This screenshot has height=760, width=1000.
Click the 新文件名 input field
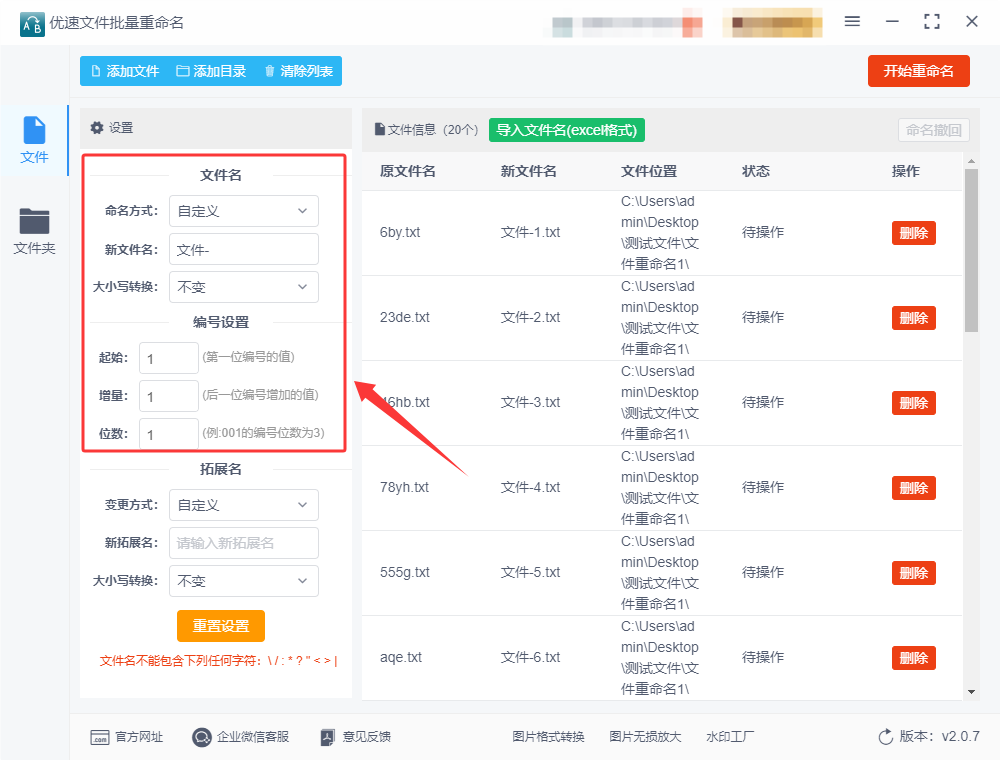pyautogui.click(x=244, y=249)
